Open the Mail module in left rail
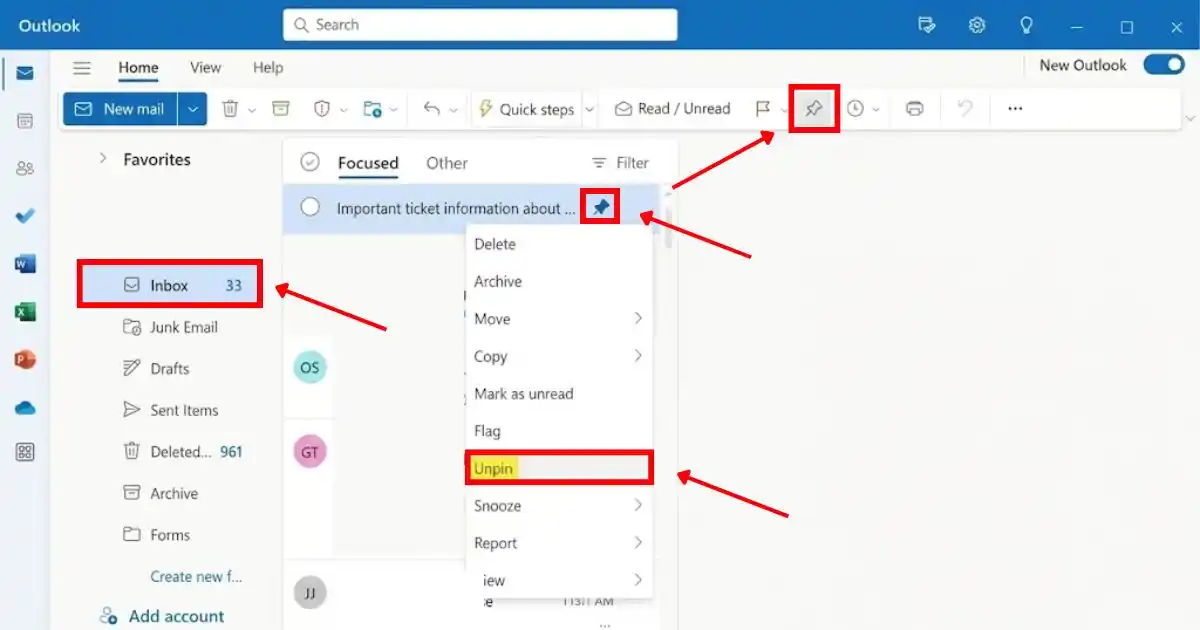This screenshot has height=630, width=1200. [x=25, y=73]
